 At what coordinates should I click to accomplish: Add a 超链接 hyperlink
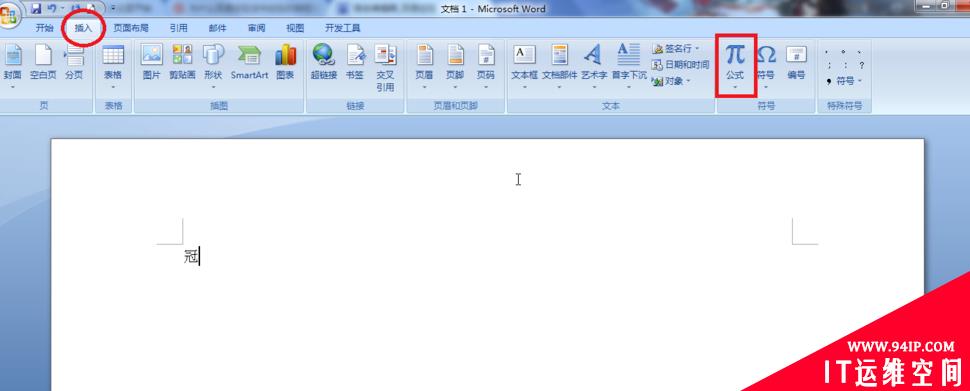coord(324,62)
